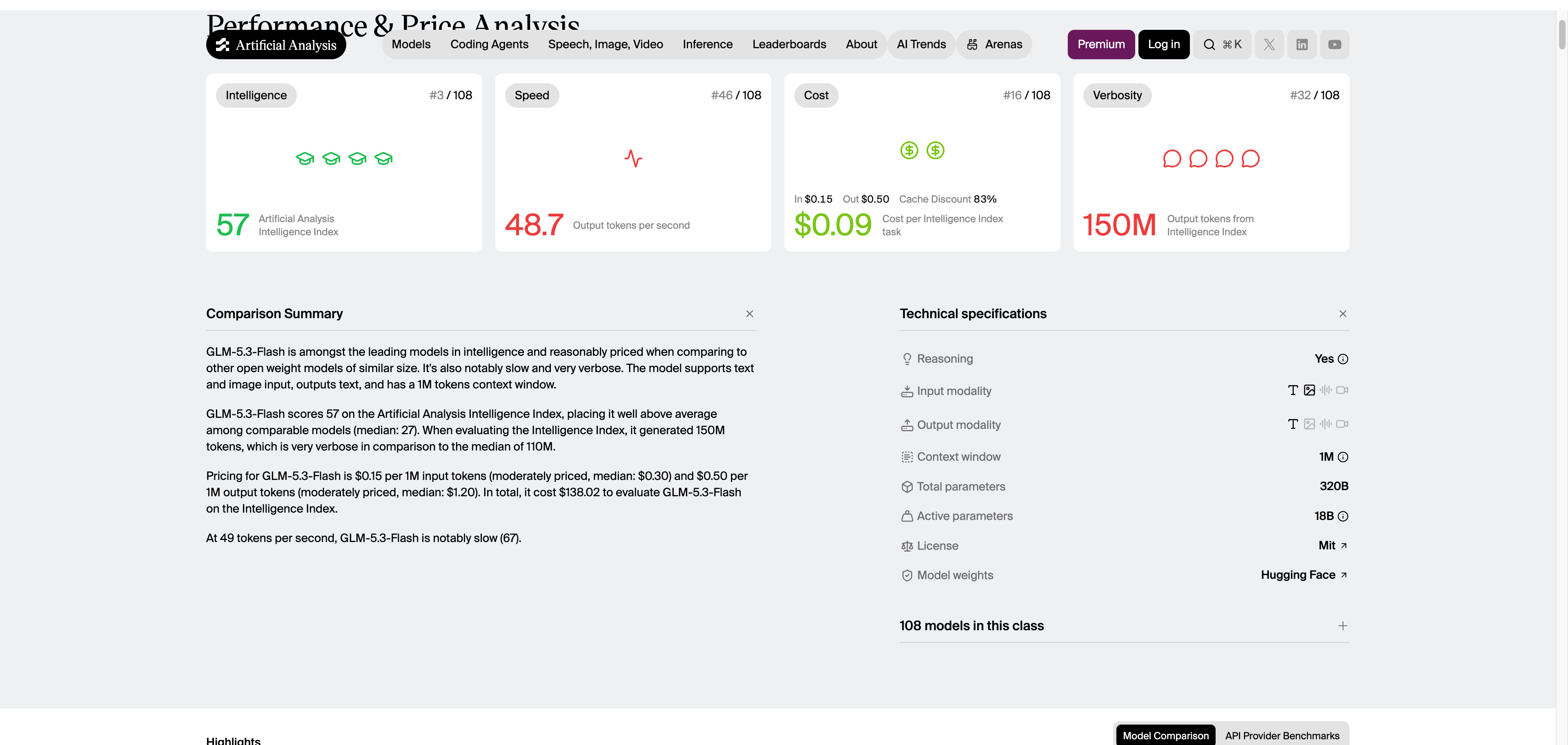1568x745 pixels.
Task: Click the Intelligence Index score 57
Action: [x=232, y=225]
